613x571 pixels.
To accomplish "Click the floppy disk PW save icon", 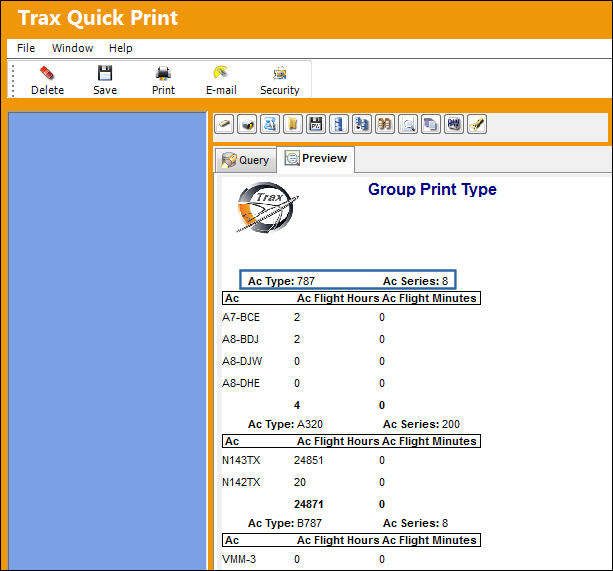I will coord(316,124).
